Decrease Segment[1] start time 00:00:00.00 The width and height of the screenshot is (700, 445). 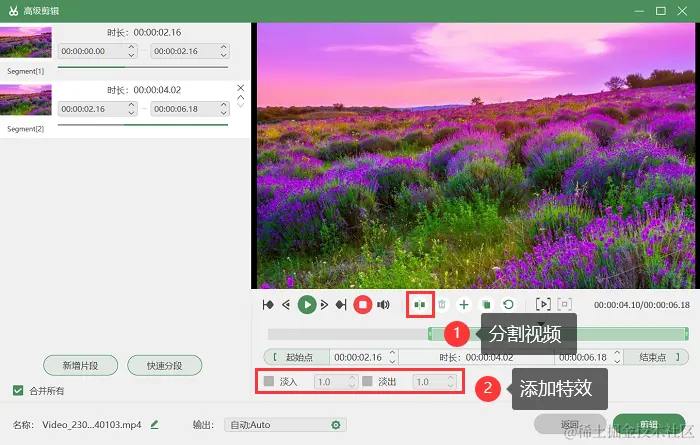click(x=131, y=55)
